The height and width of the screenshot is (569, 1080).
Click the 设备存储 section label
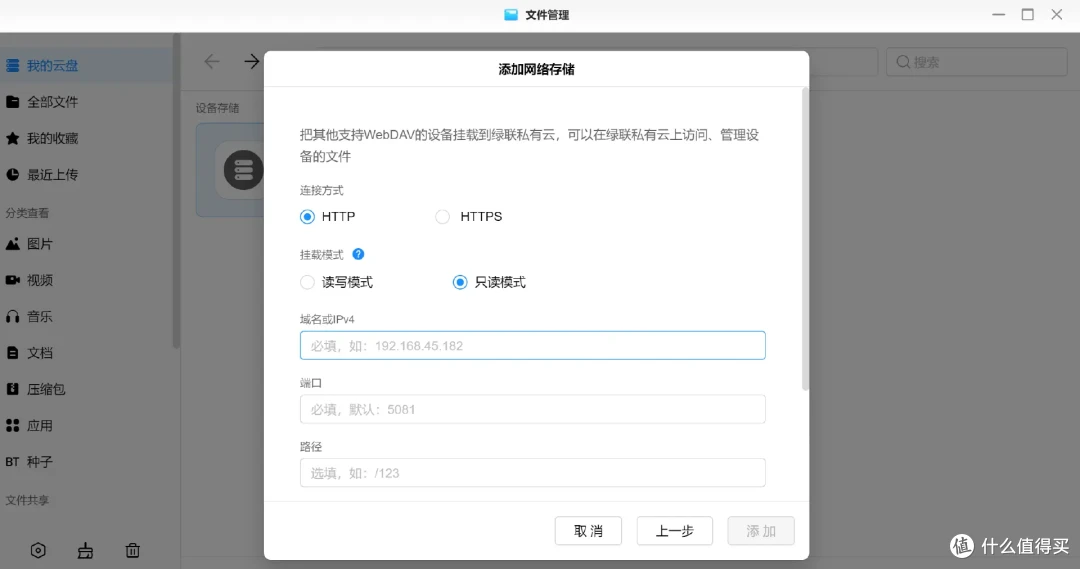[x=217, y=108]
